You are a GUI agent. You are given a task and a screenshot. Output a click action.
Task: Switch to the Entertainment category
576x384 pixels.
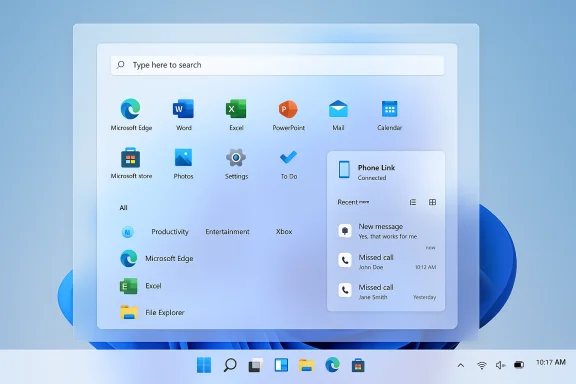pyautogui.click(x=227, y=232)
